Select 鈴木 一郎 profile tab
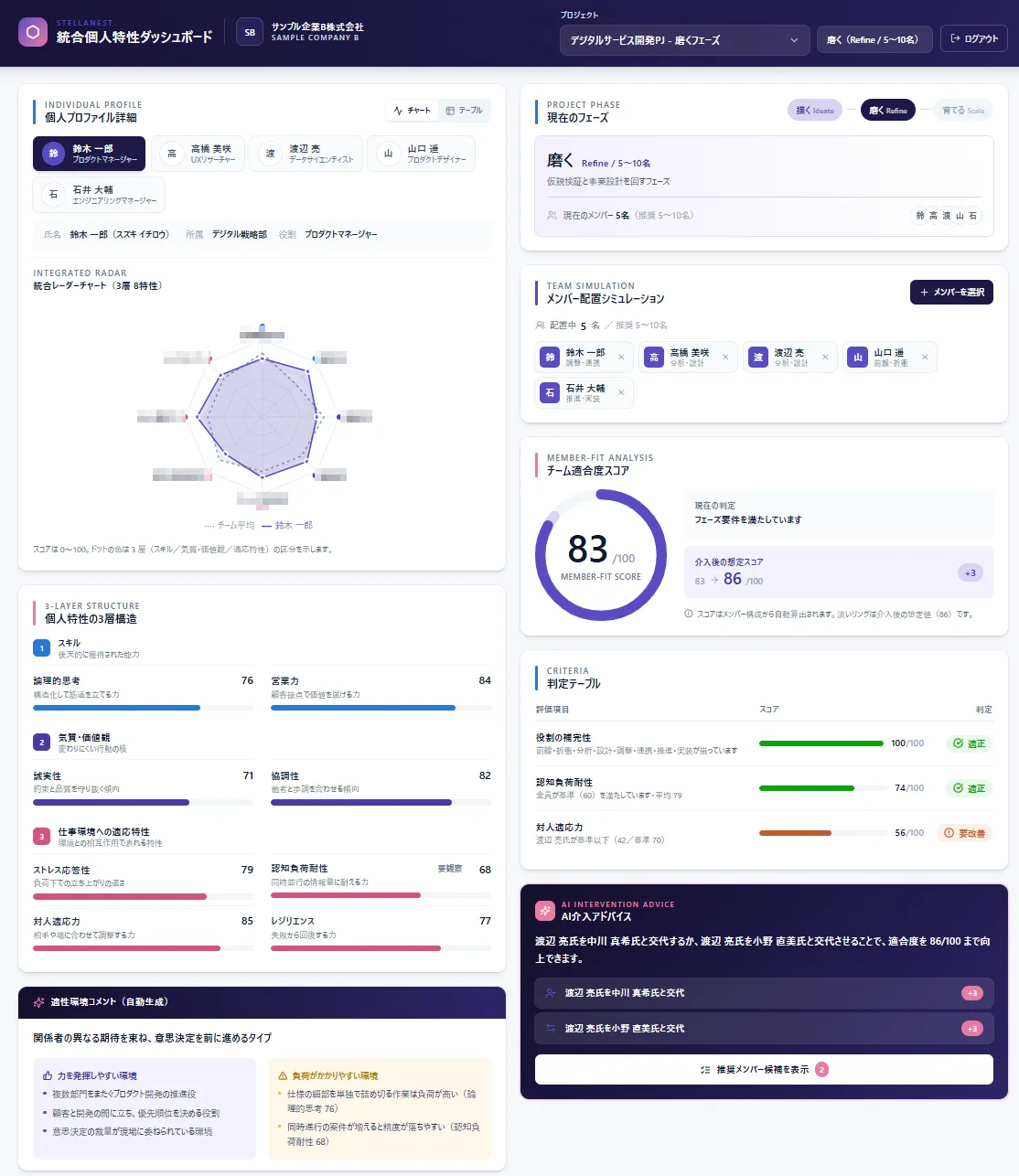This screenshot has width=1019, height=1176. [x=89, y=154]
